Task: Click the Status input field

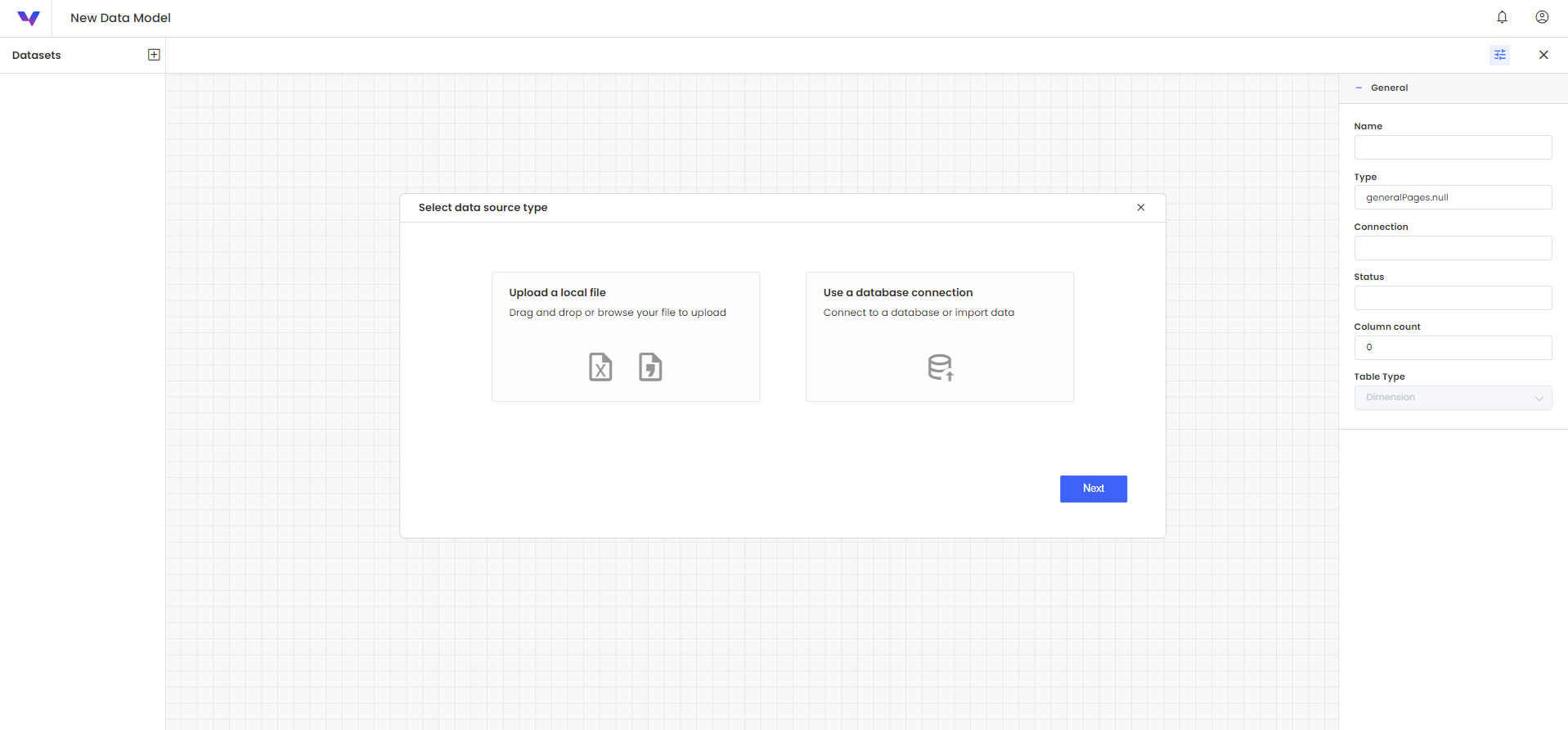Action: pyautogui.click(x=1453, y=298)
